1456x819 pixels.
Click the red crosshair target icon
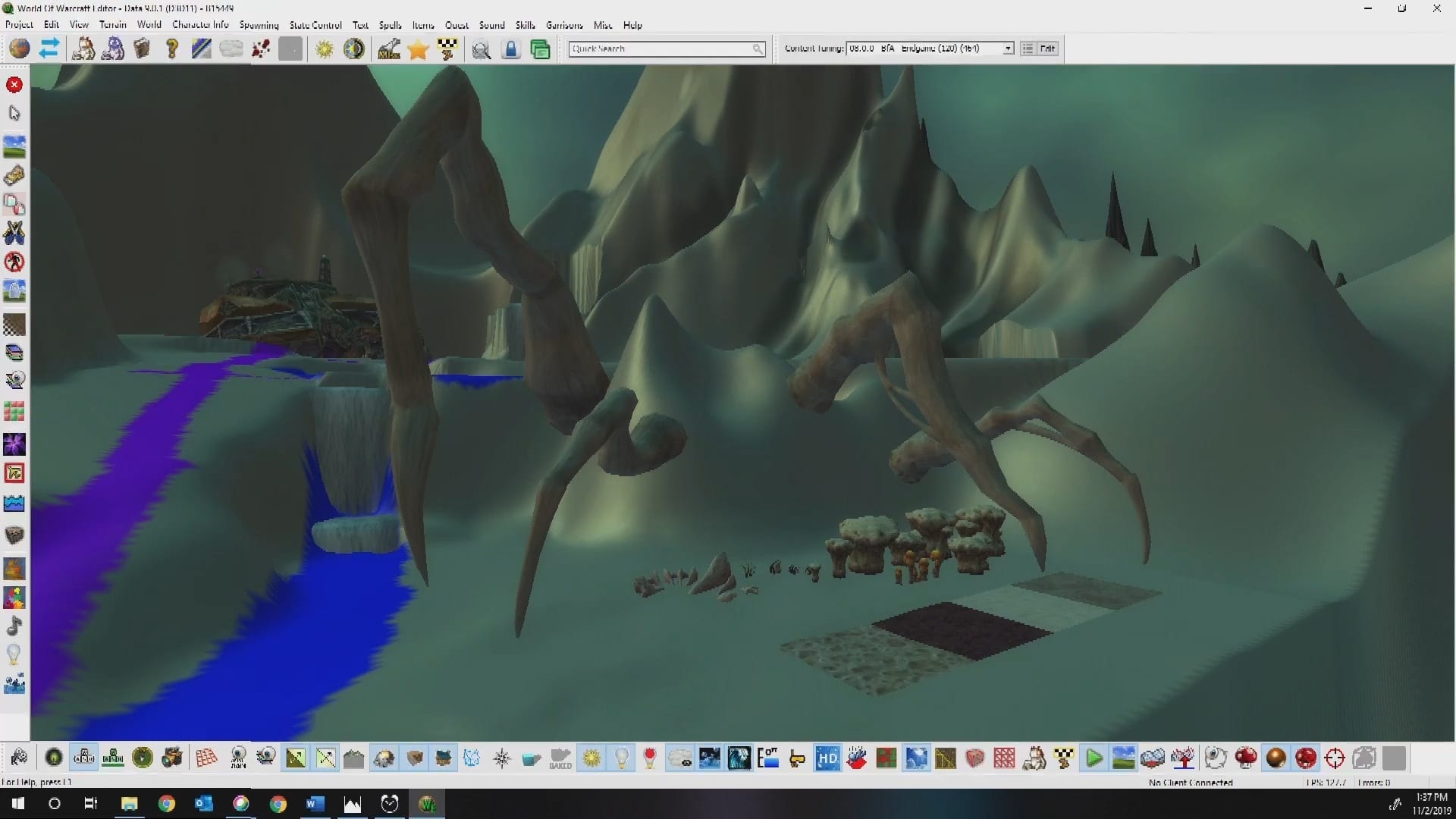(1335, 758)
